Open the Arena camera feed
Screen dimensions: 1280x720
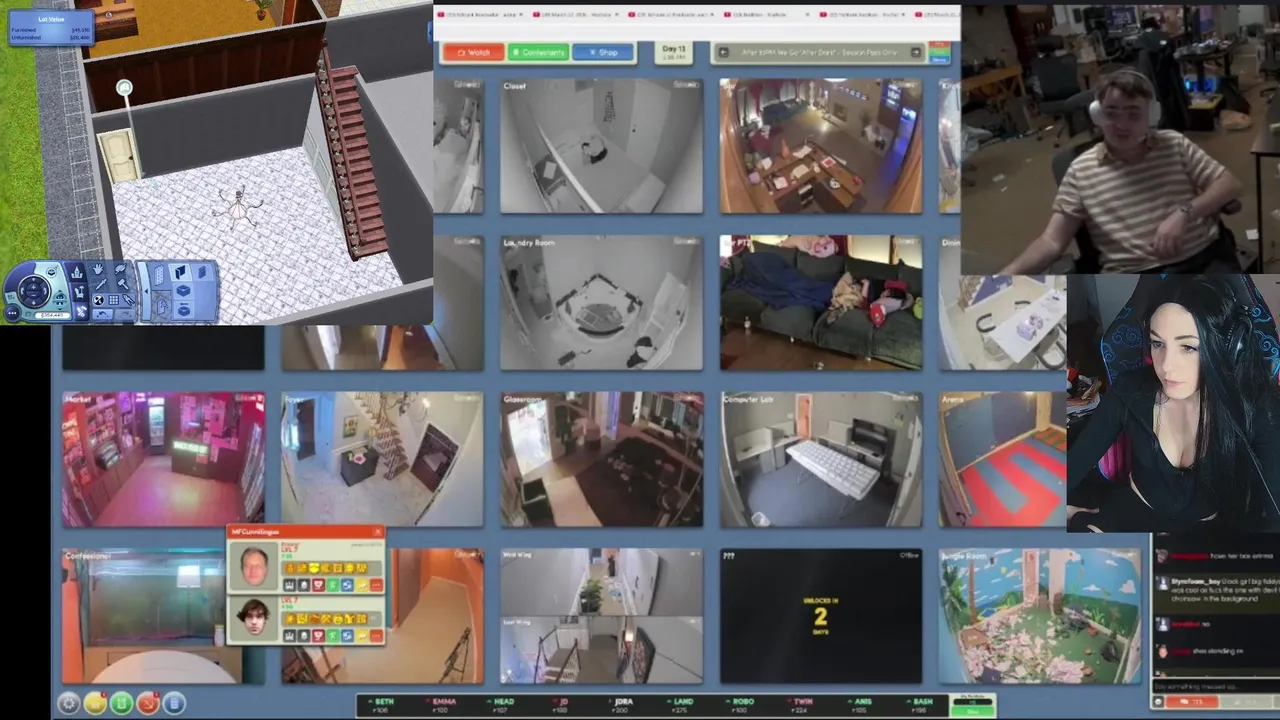click(1003, 459)
